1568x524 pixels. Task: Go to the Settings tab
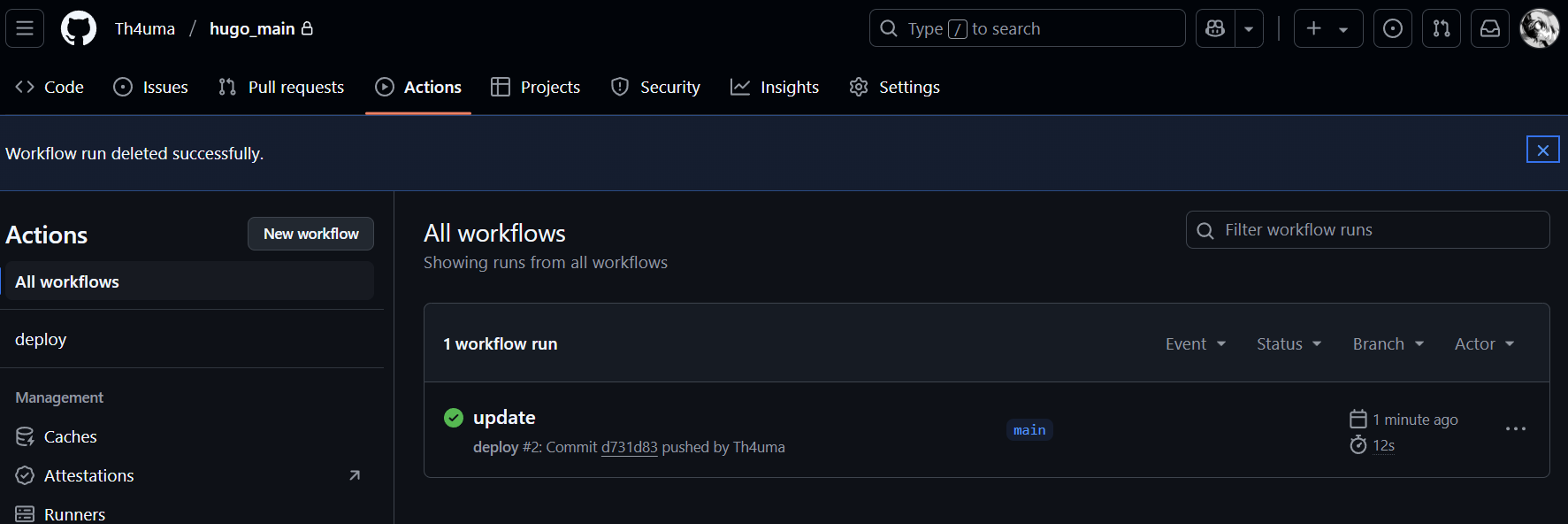(895, 87)
